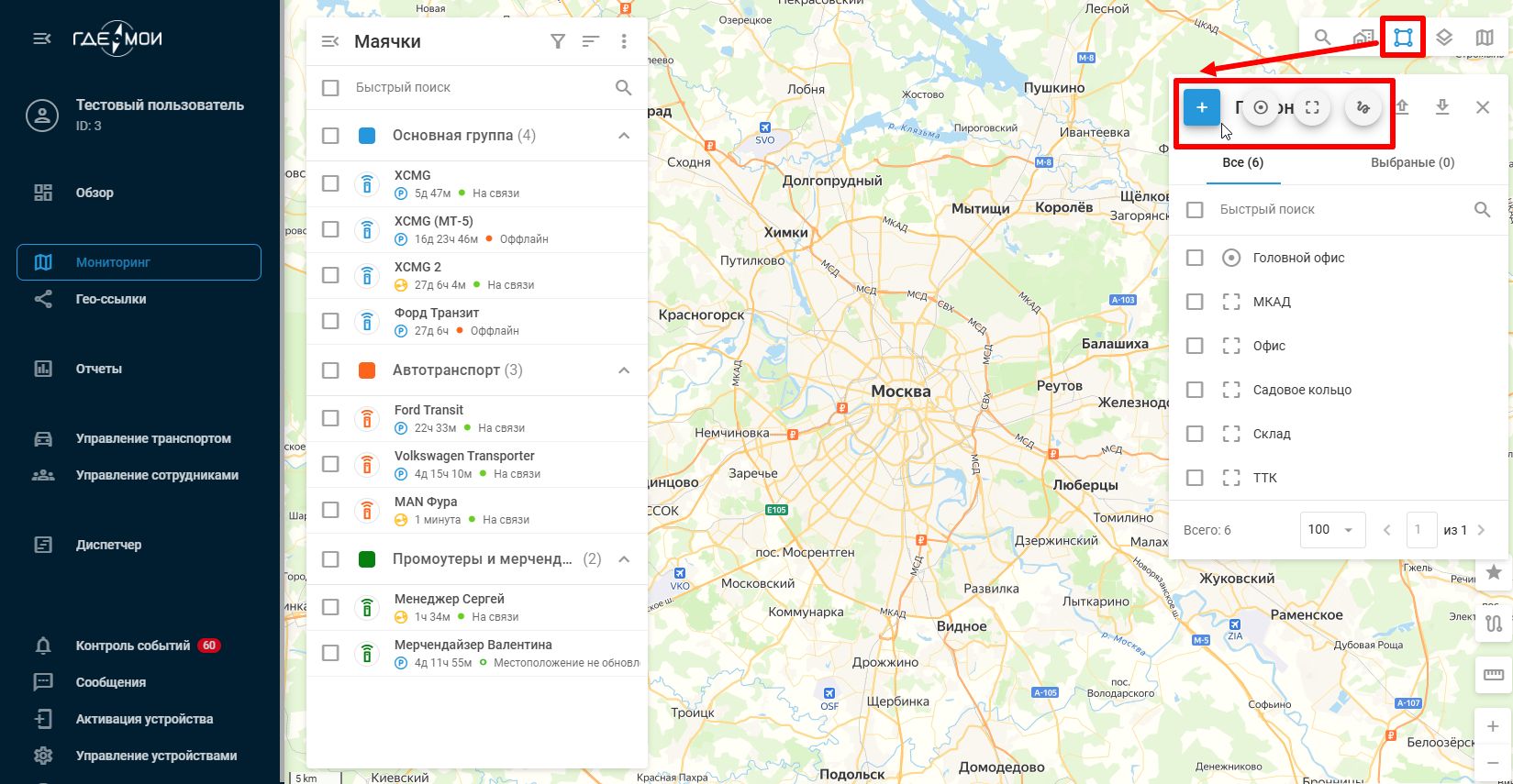The image size is (1513, 784).
Task: Click the ruler measurement tool on map
Action: (x=1494, y=675)
